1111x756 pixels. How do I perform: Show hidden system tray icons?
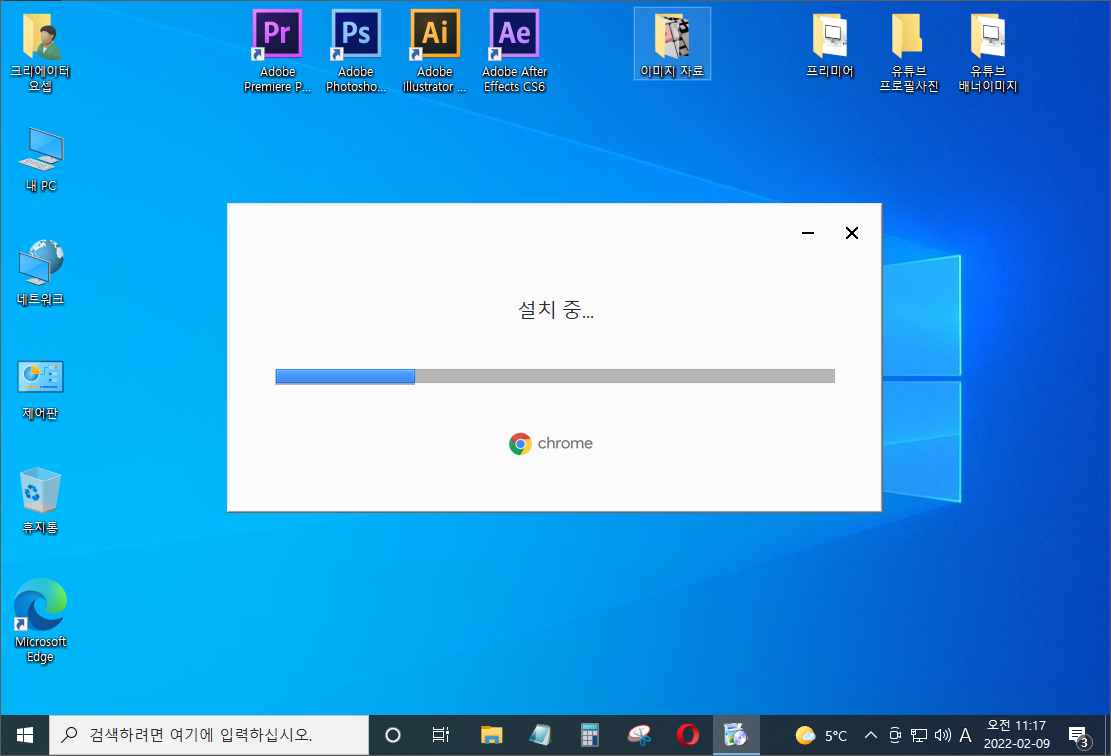tap(871, 735)
